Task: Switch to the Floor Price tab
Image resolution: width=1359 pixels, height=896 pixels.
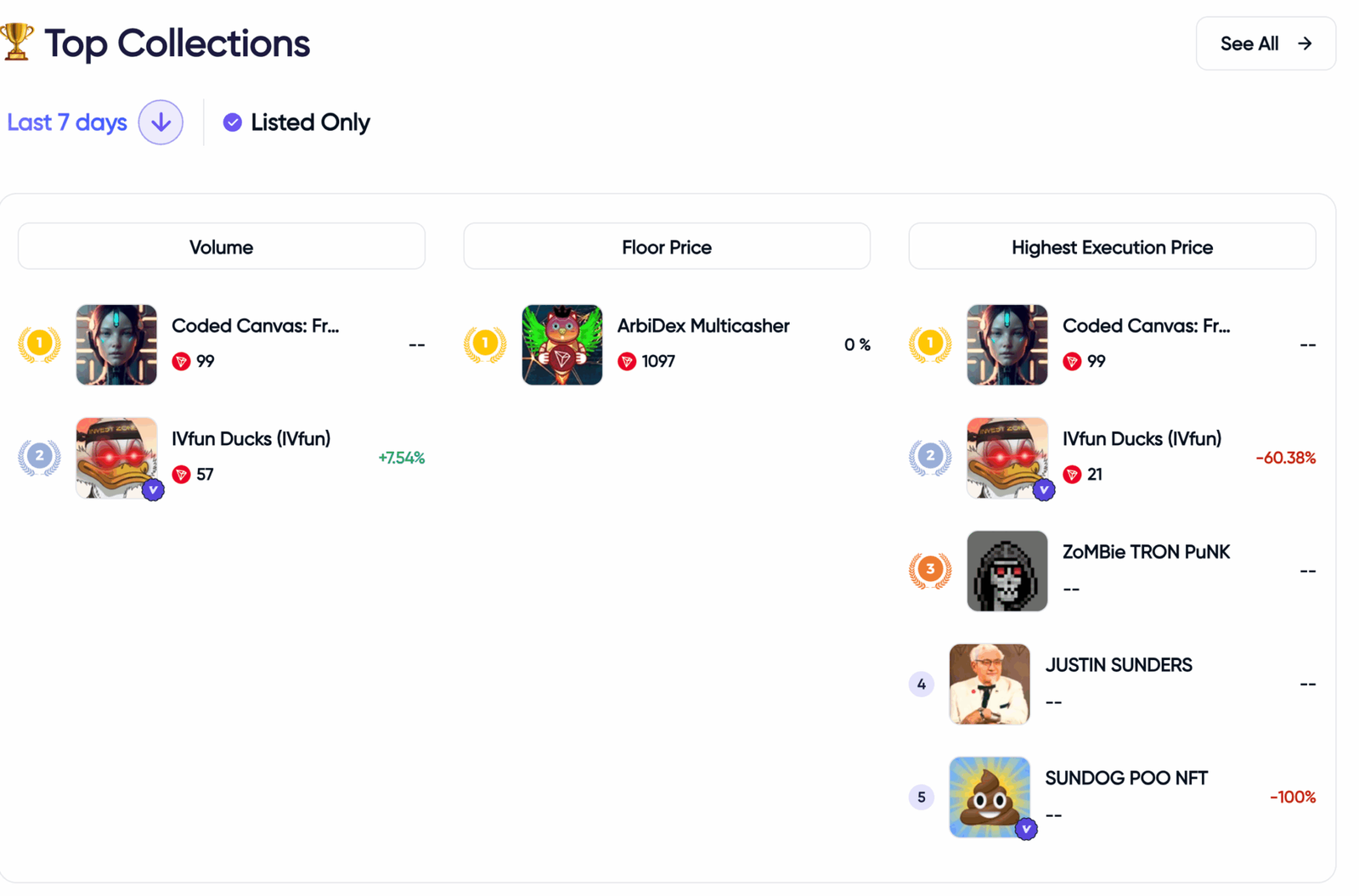Action: pyautogui.click(x=666, y=246)
